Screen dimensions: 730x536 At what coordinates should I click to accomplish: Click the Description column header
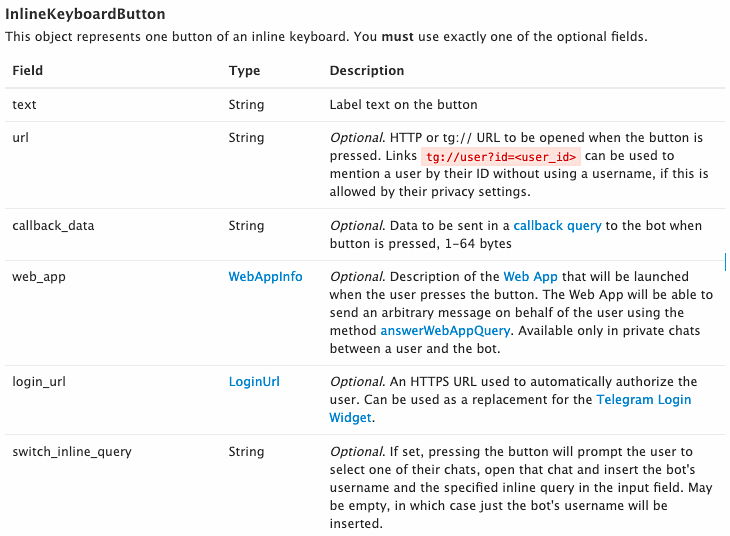366,71
